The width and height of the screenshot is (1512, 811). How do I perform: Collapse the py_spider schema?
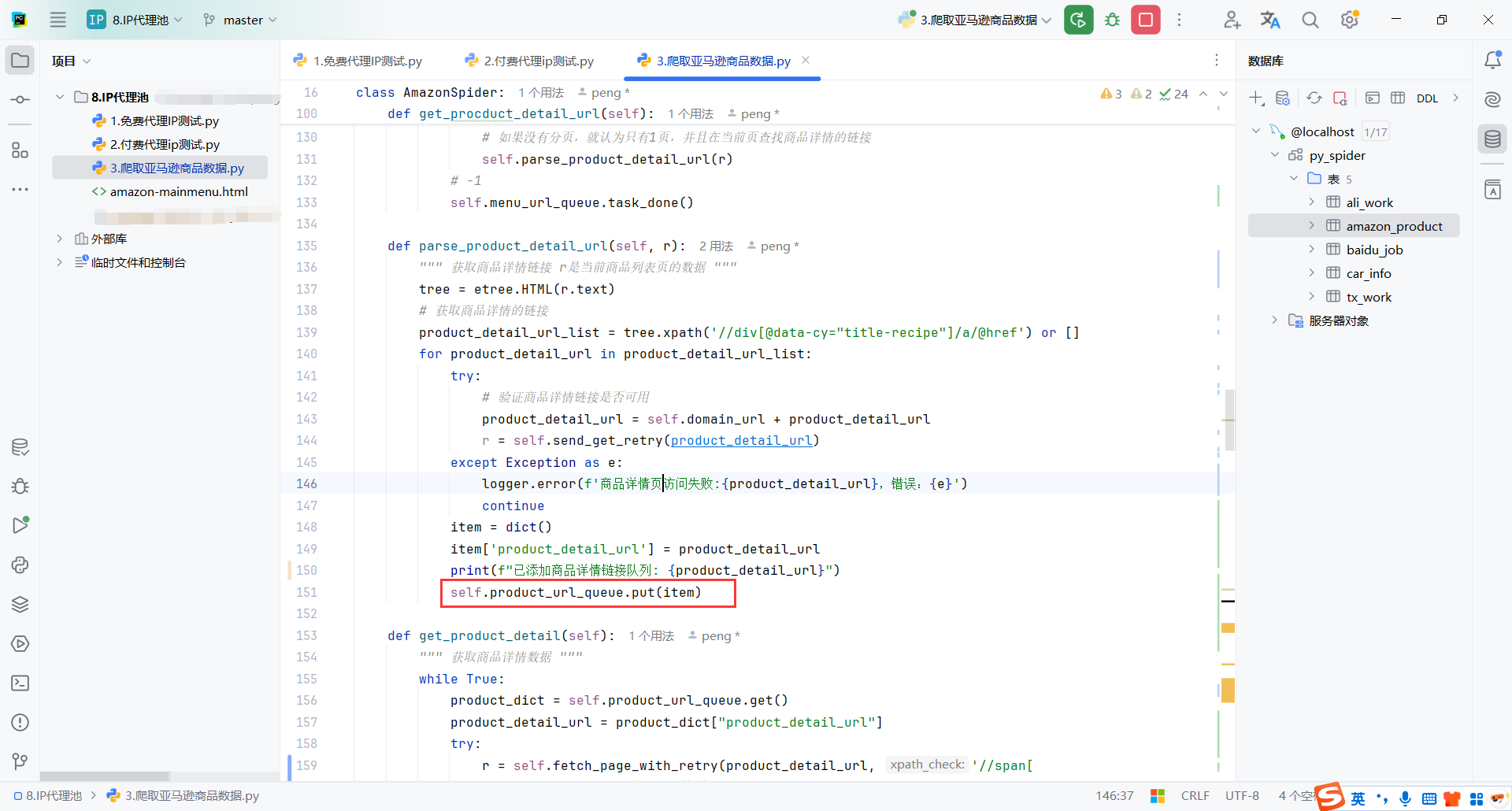pos(1275,155)
